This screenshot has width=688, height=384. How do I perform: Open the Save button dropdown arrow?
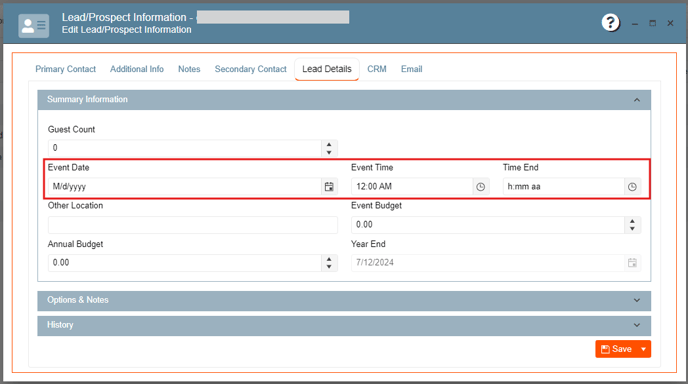click(x=644, y=349)
